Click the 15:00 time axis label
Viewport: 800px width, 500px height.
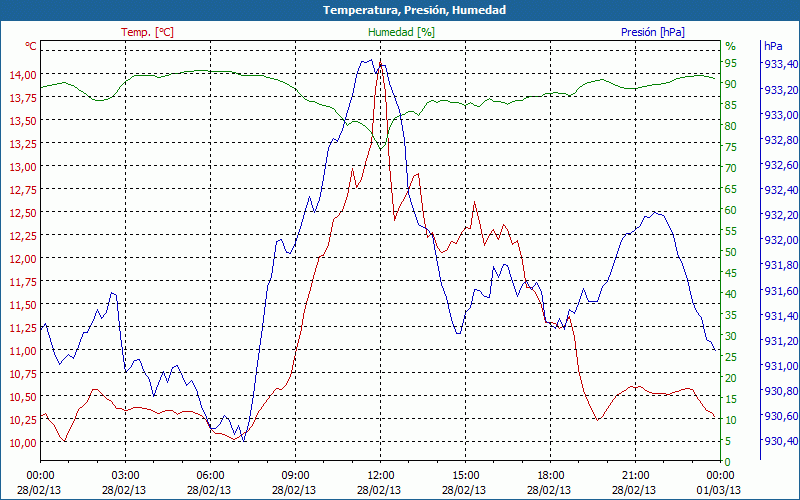click(x=465, y=476)
